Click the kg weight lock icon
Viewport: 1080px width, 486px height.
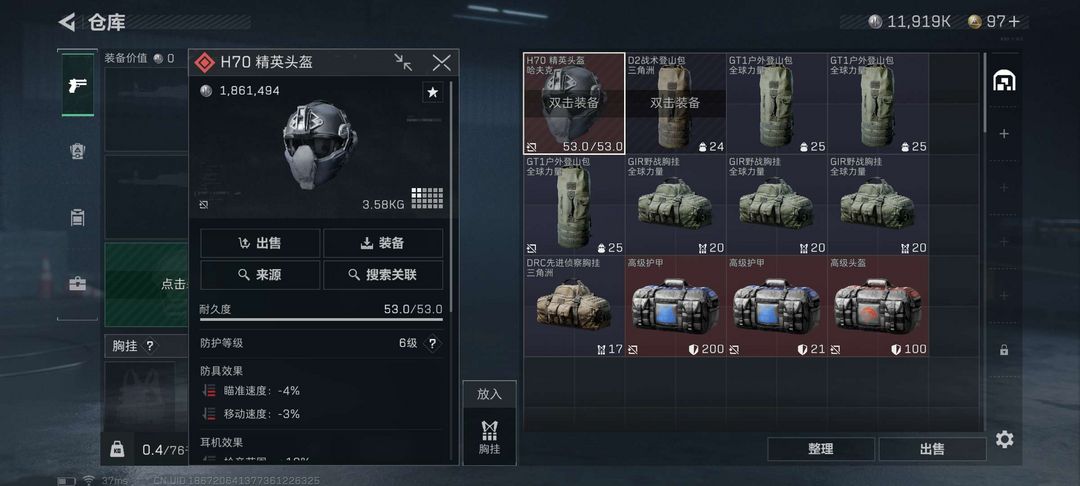tap(117, 449)
